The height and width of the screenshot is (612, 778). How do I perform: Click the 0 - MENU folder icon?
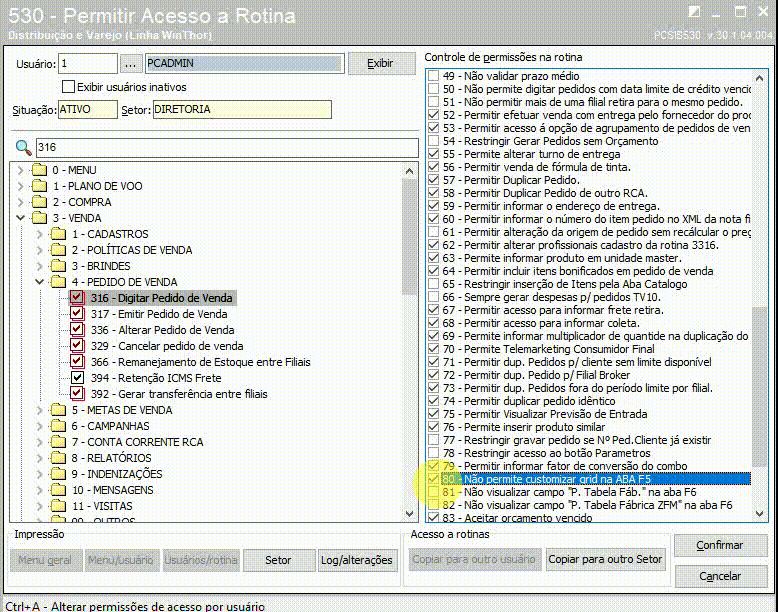pos(39,170)
